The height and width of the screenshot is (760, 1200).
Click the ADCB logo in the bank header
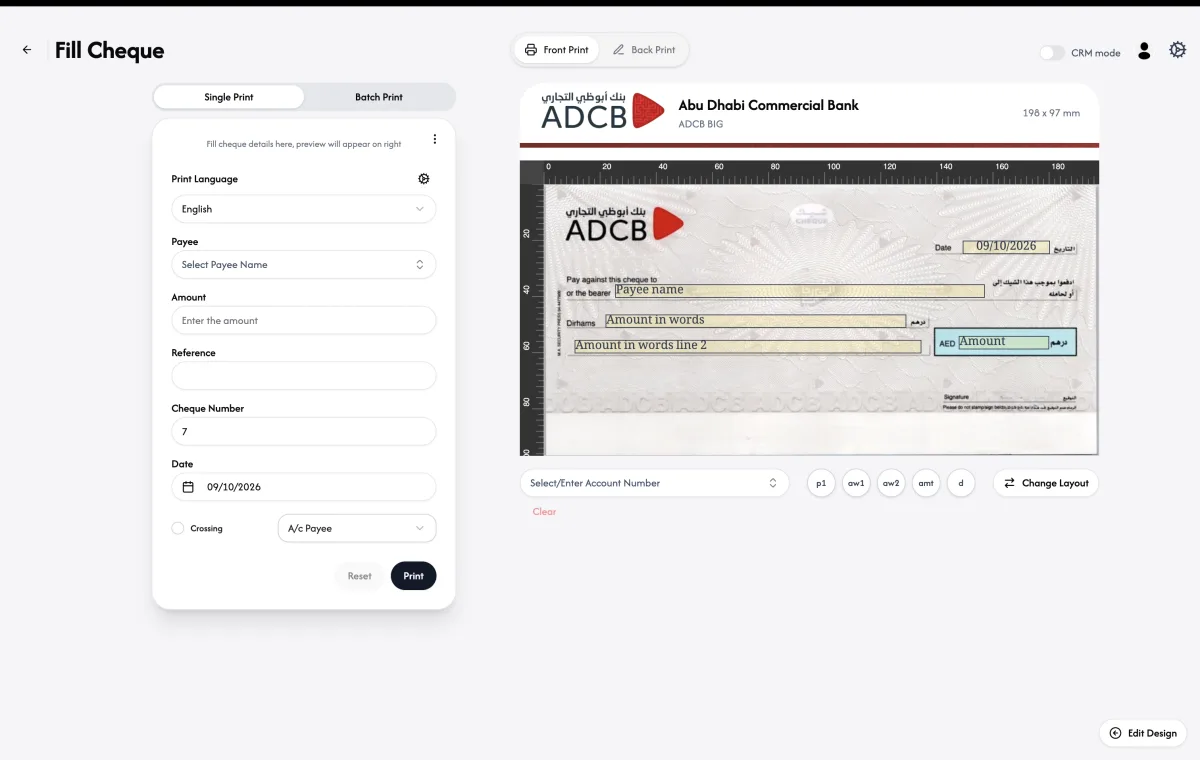coord(602,110)
